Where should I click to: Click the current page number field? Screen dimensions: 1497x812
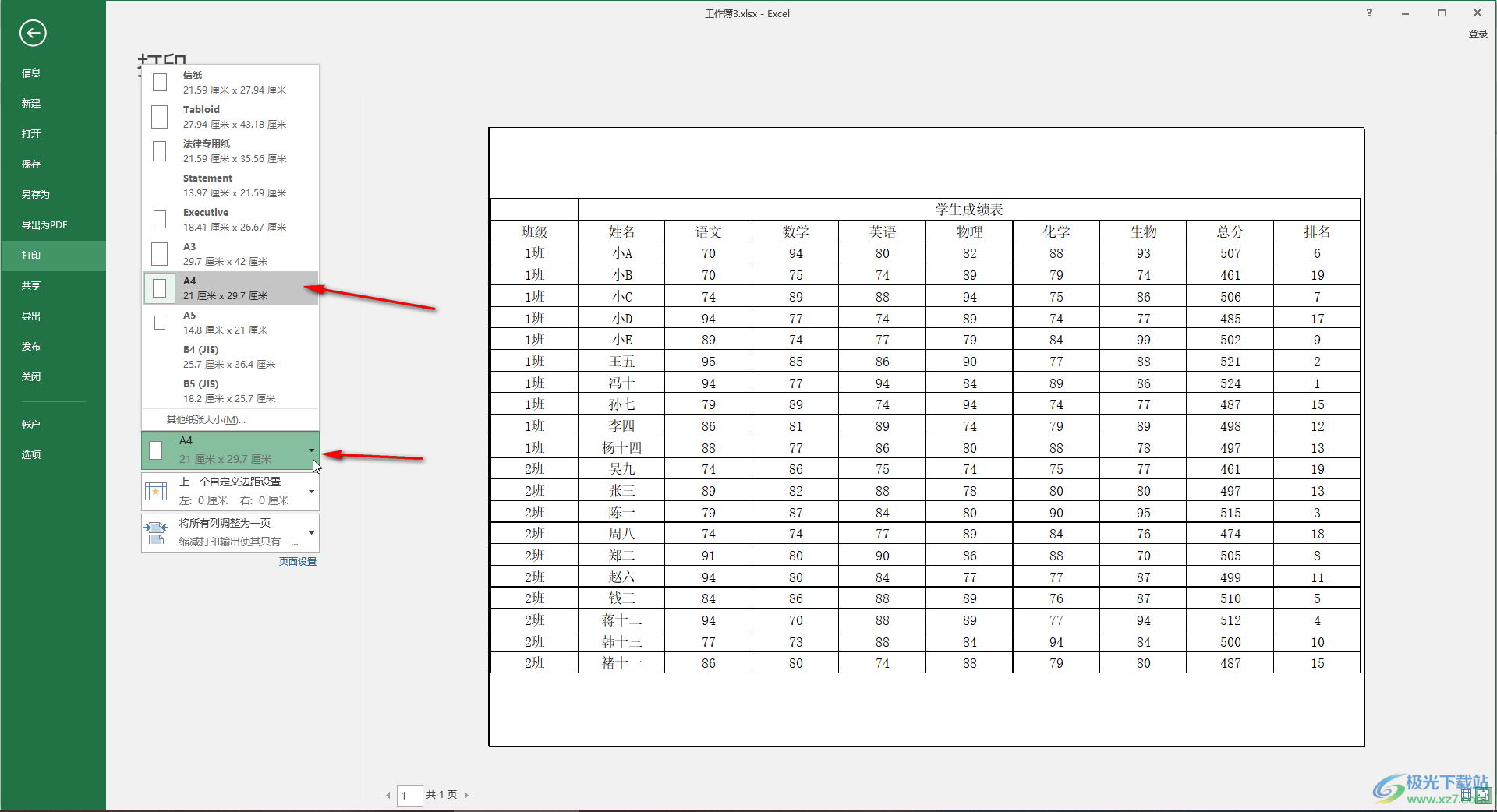(410, 795)
